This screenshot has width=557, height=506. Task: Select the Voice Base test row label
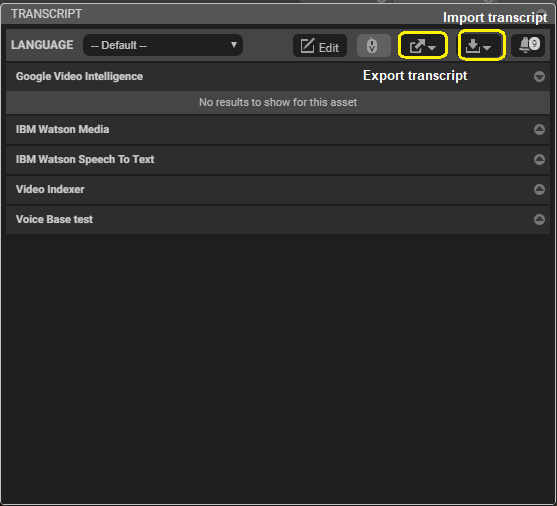pos(54,219)
